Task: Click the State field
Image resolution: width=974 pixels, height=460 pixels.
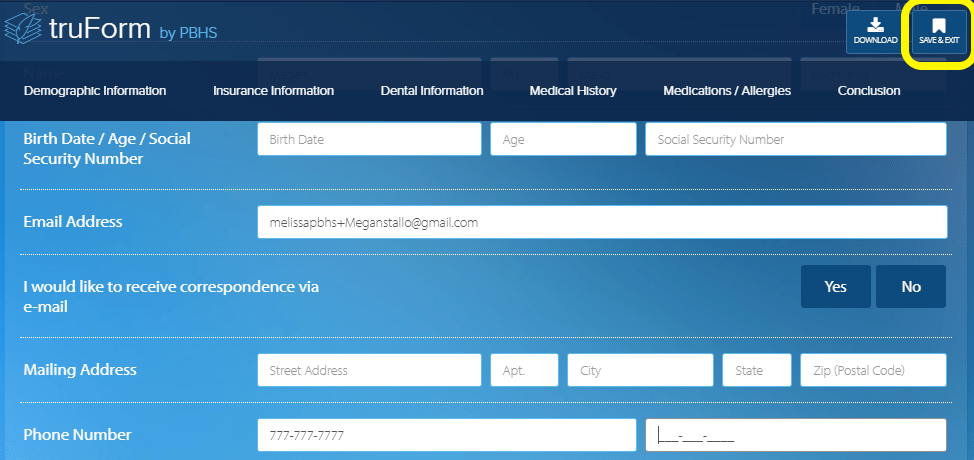Action: click(757, 370)
